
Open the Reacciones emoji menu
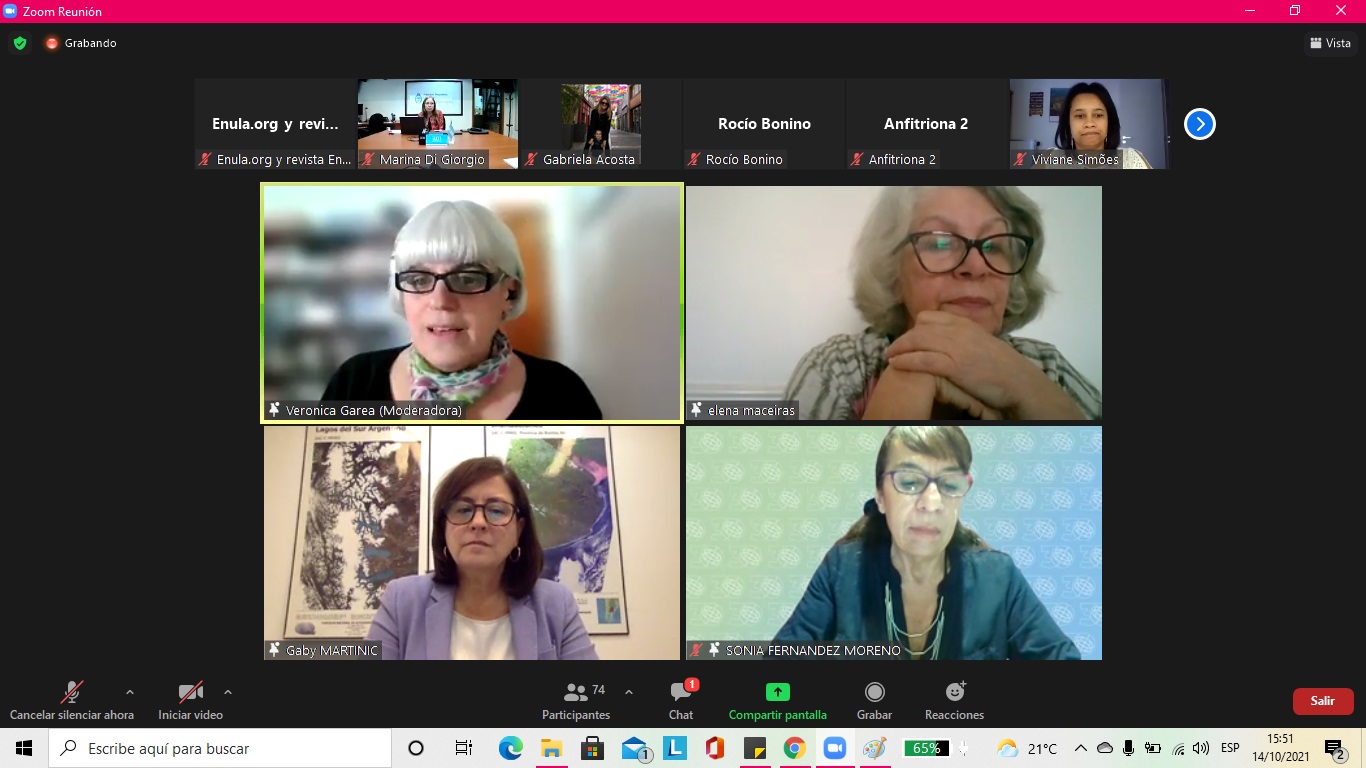(954, 700)
